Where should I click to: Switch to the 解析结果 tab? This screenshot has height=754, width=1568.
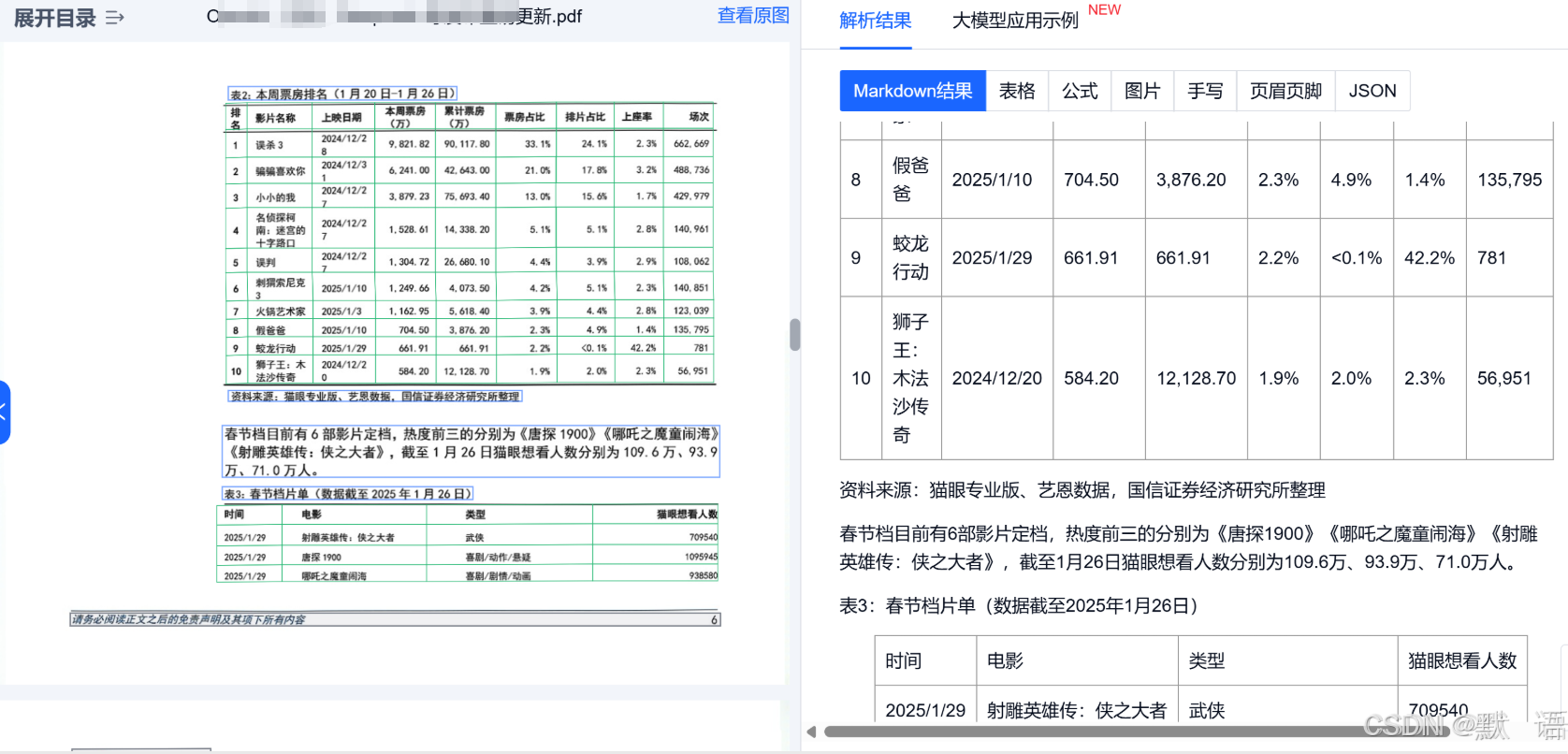876,21
